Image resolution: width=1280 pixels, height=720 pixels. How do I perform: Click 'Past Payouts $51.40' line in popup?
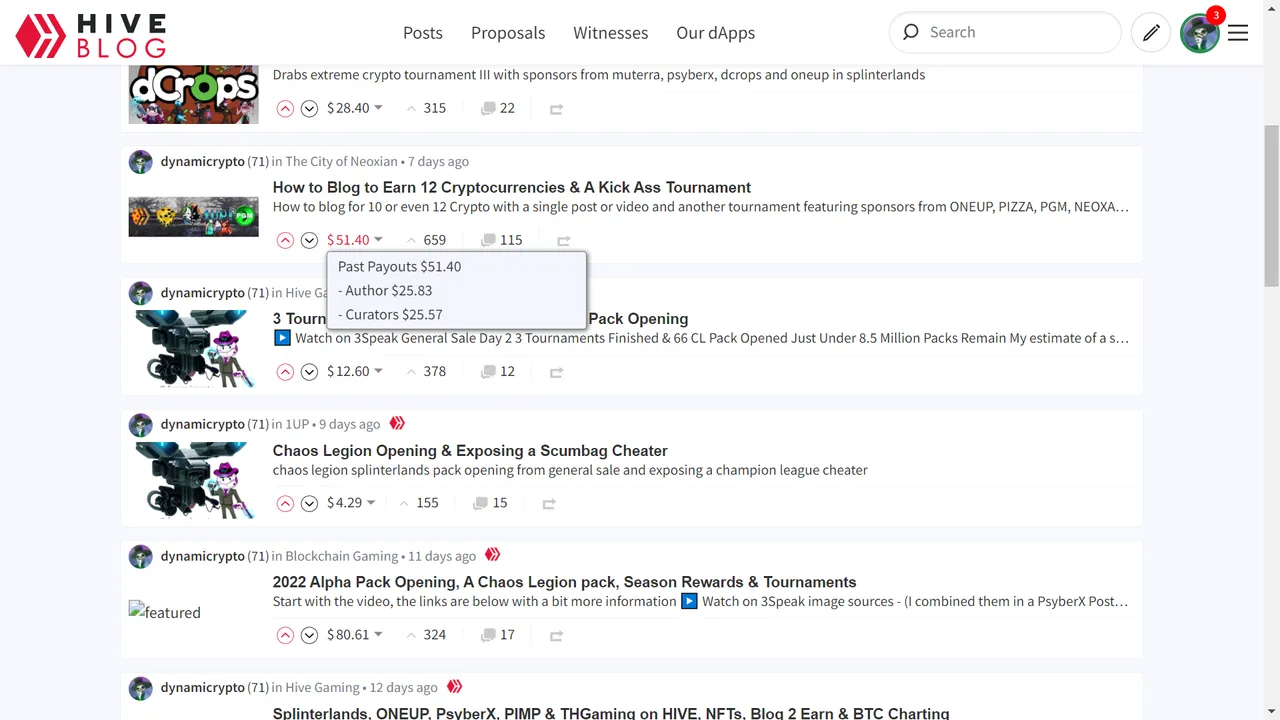click(x=400, y=266)
